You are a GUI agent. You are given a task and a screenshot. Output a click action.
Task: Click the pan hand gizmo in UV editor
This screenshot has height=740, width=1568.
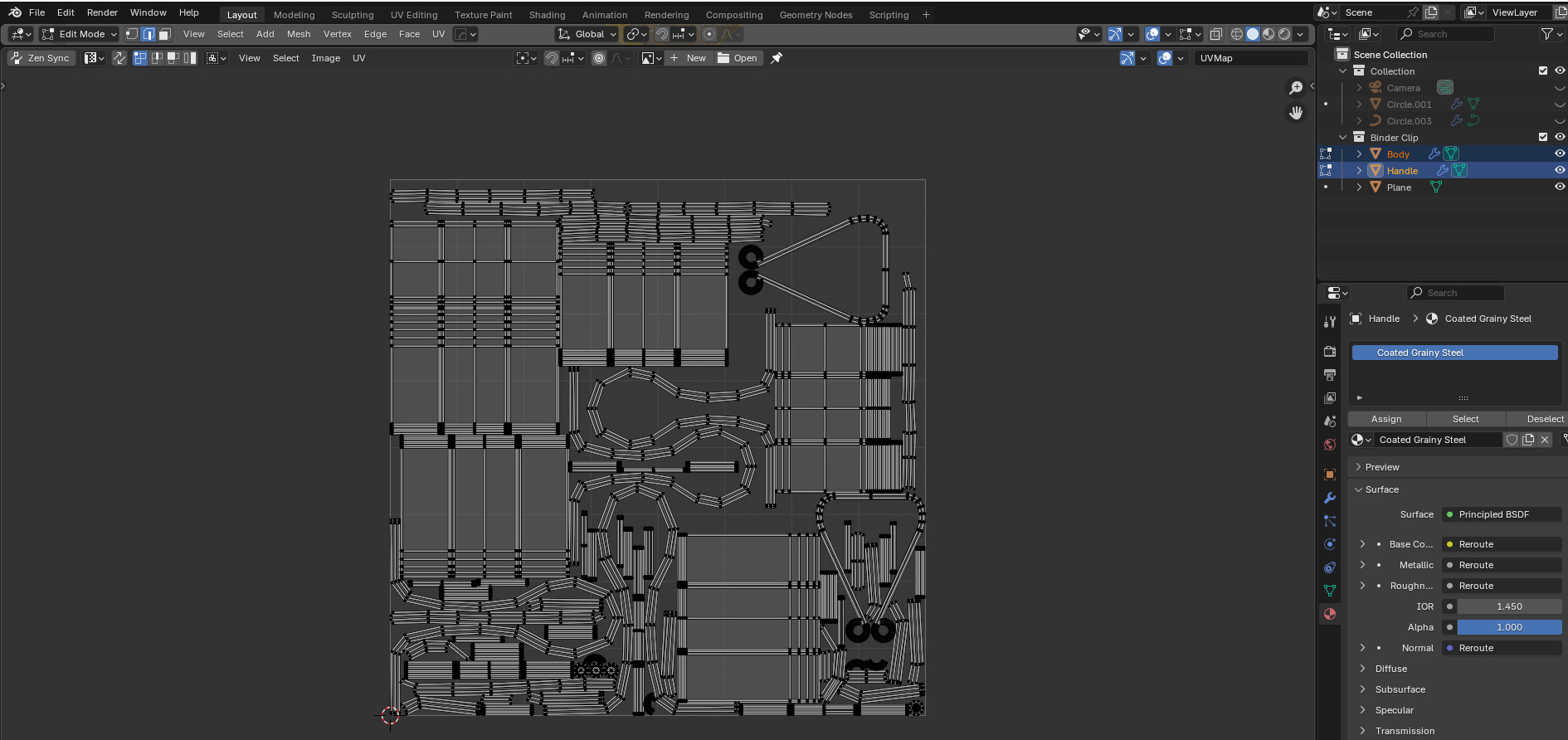[x=1296, y=113]
